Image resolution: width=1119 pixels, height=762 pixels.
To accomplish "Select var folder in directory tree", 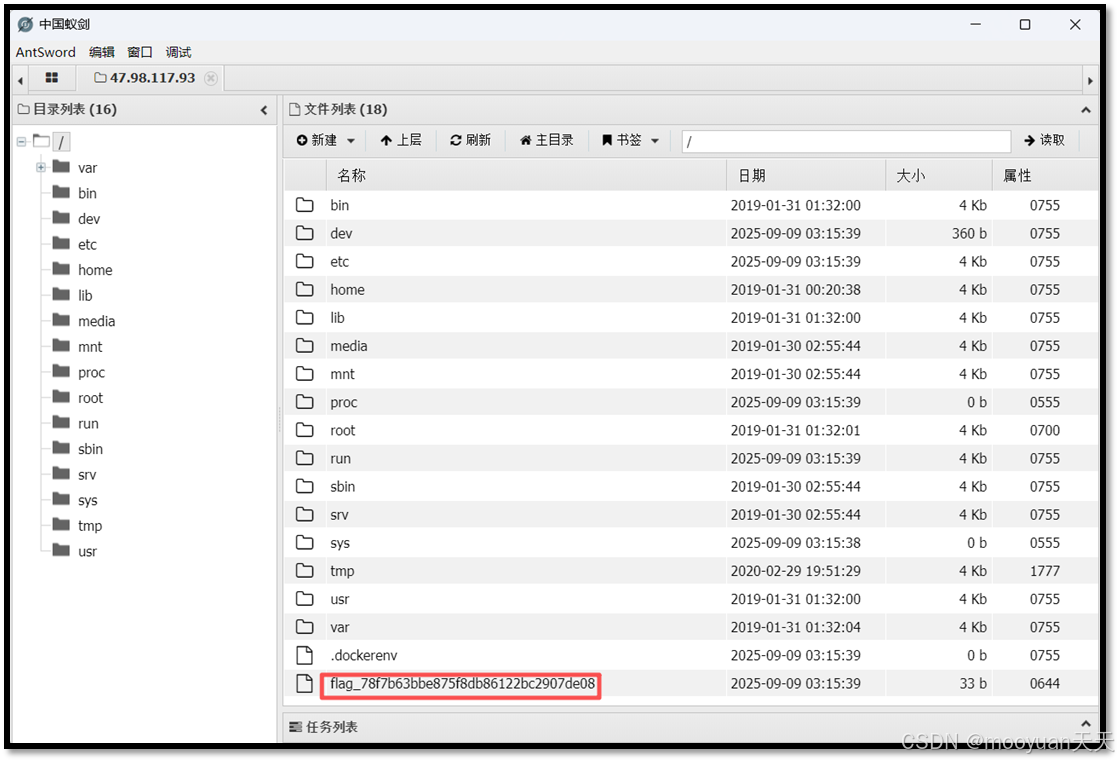I will click(88, 168).
